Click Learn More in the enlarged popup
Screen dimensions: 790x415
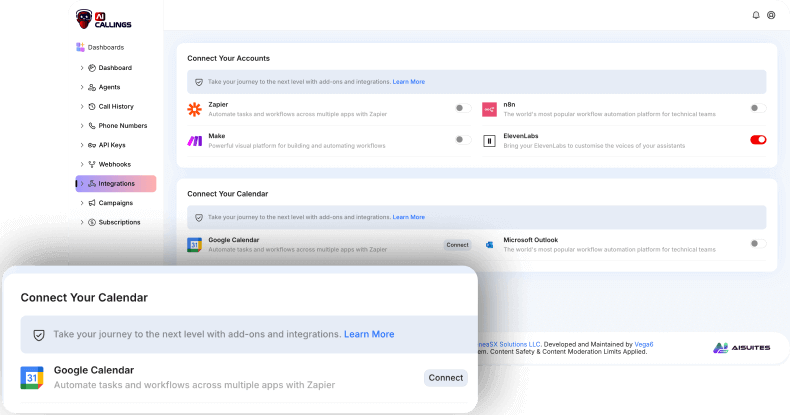pos(369,334)
